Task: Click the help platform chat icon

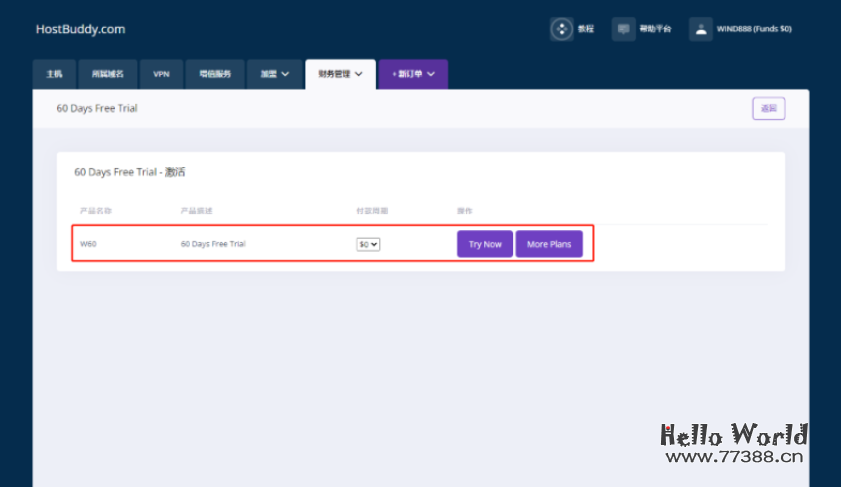Action: tap(623, 29)
